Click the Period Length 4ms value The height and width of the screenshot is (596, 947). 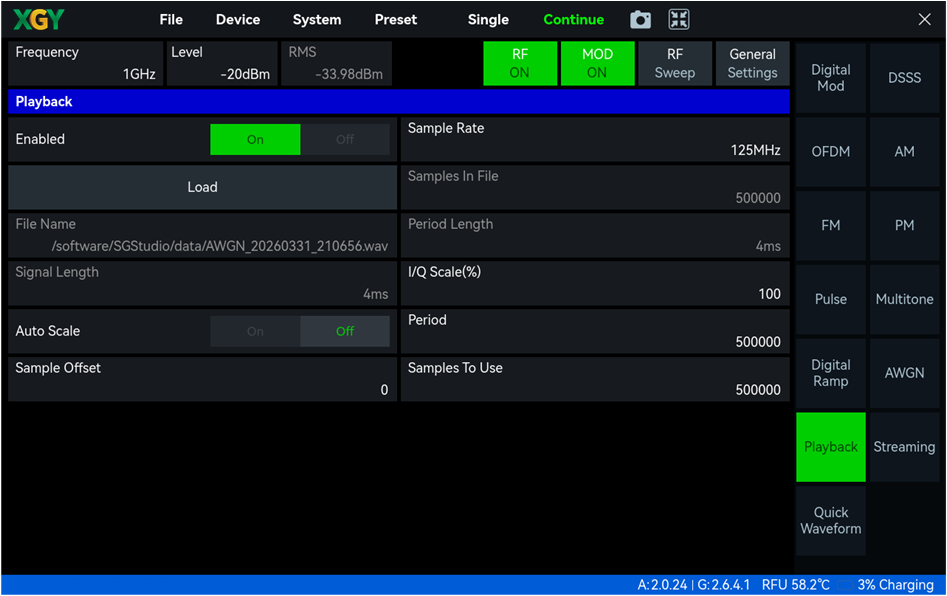pyautogui.click(x=768, y=246)
